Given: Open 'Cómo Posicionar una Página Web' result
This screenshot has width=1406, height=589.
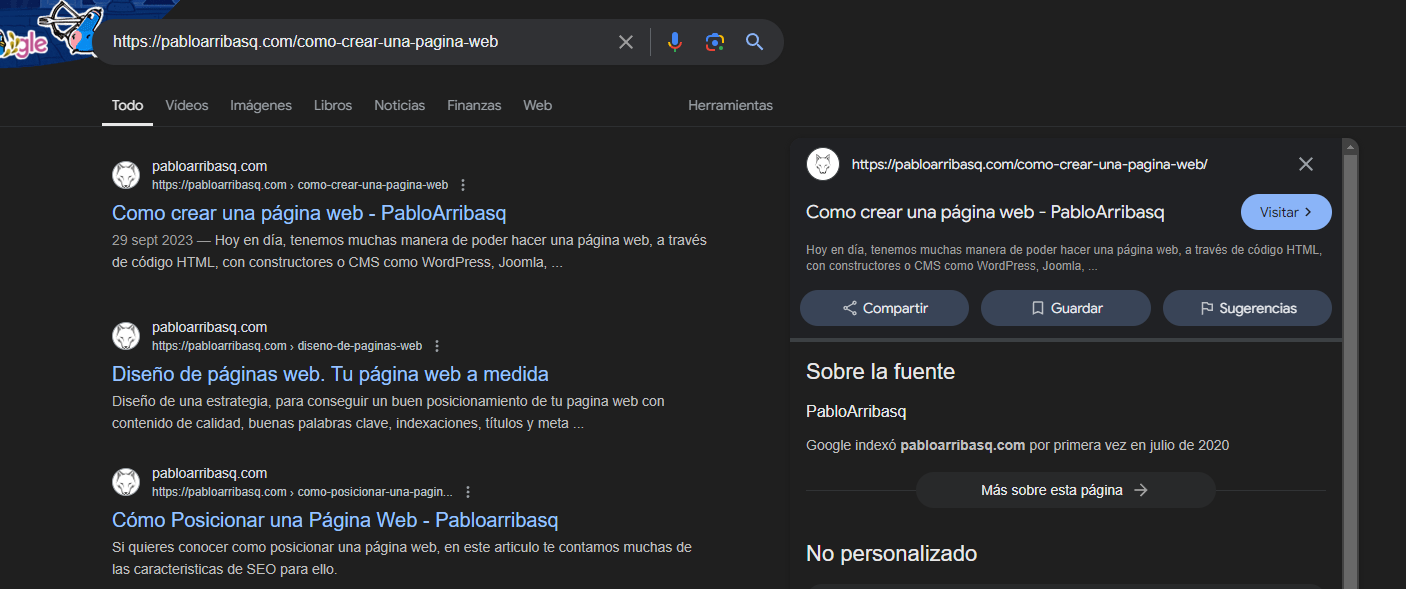Looking at the screenshot, I should tap(335, 520).
